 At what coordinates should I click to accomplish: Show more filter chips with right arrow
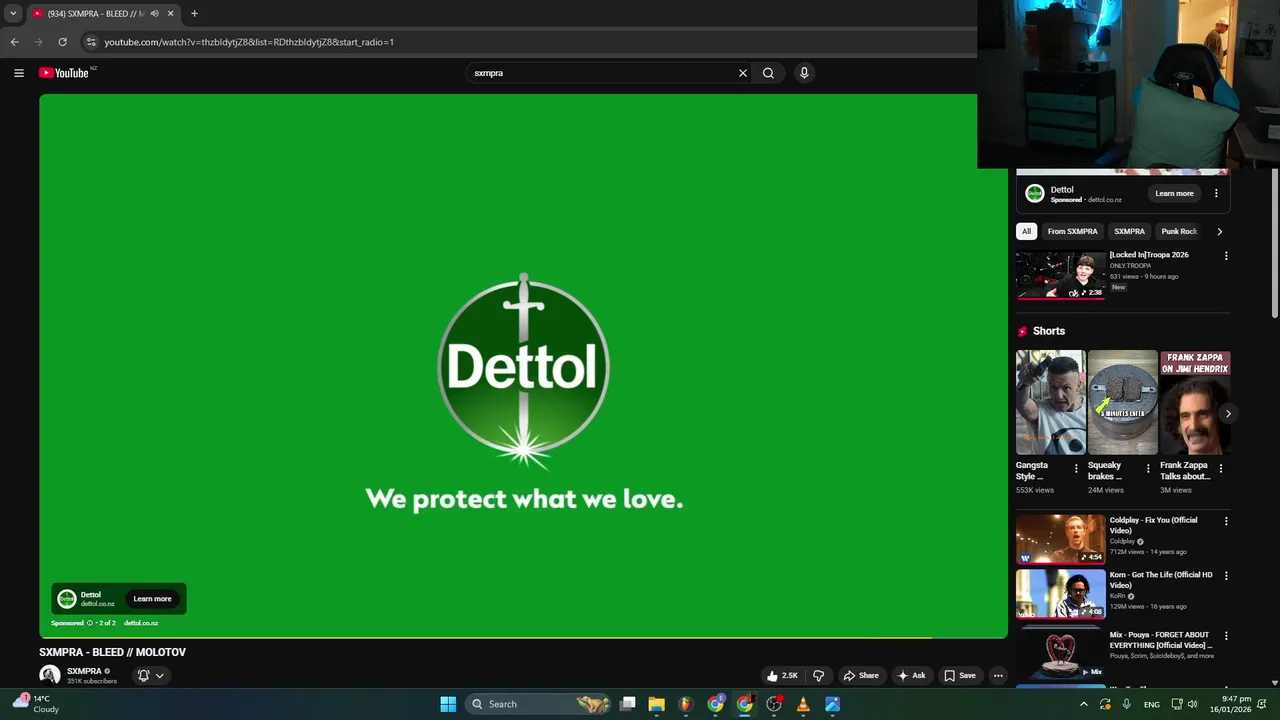(x=1219, y=231)
